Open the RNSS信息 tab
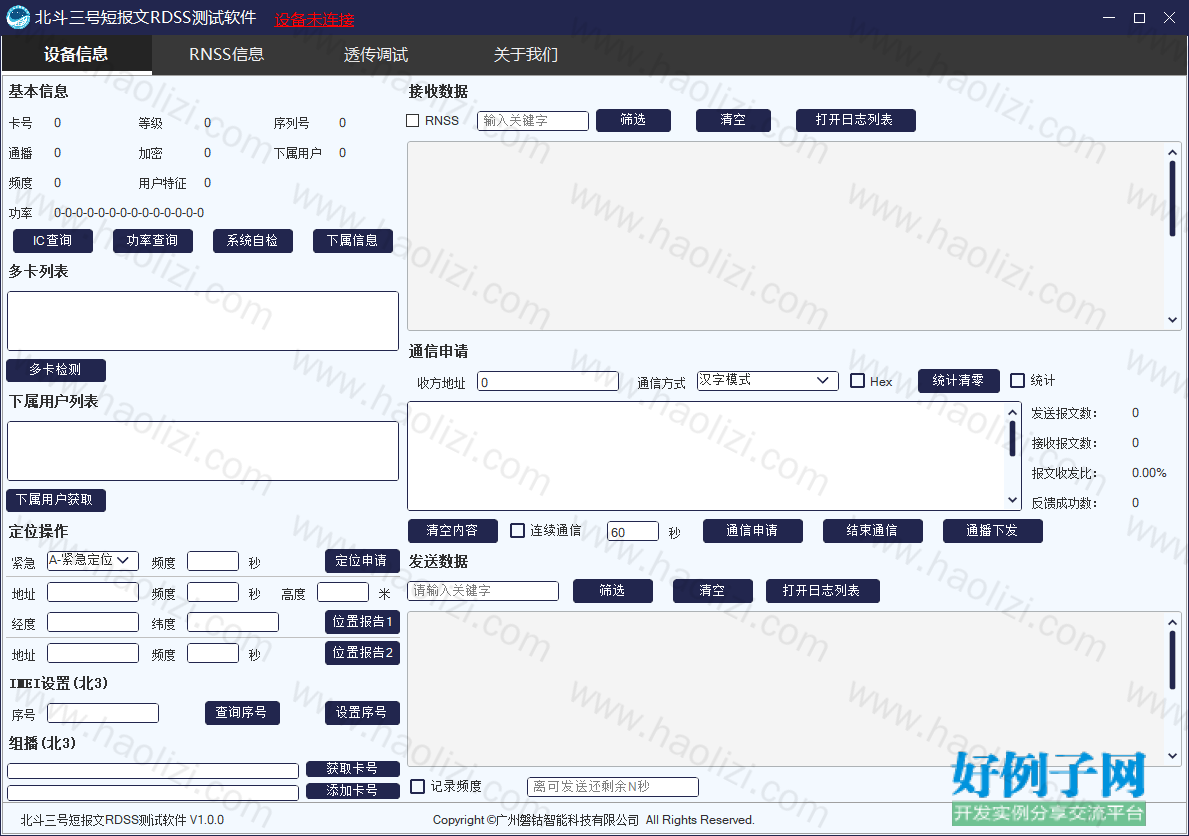This screenshot has height=836, width=1189. [x=226, y=55]
